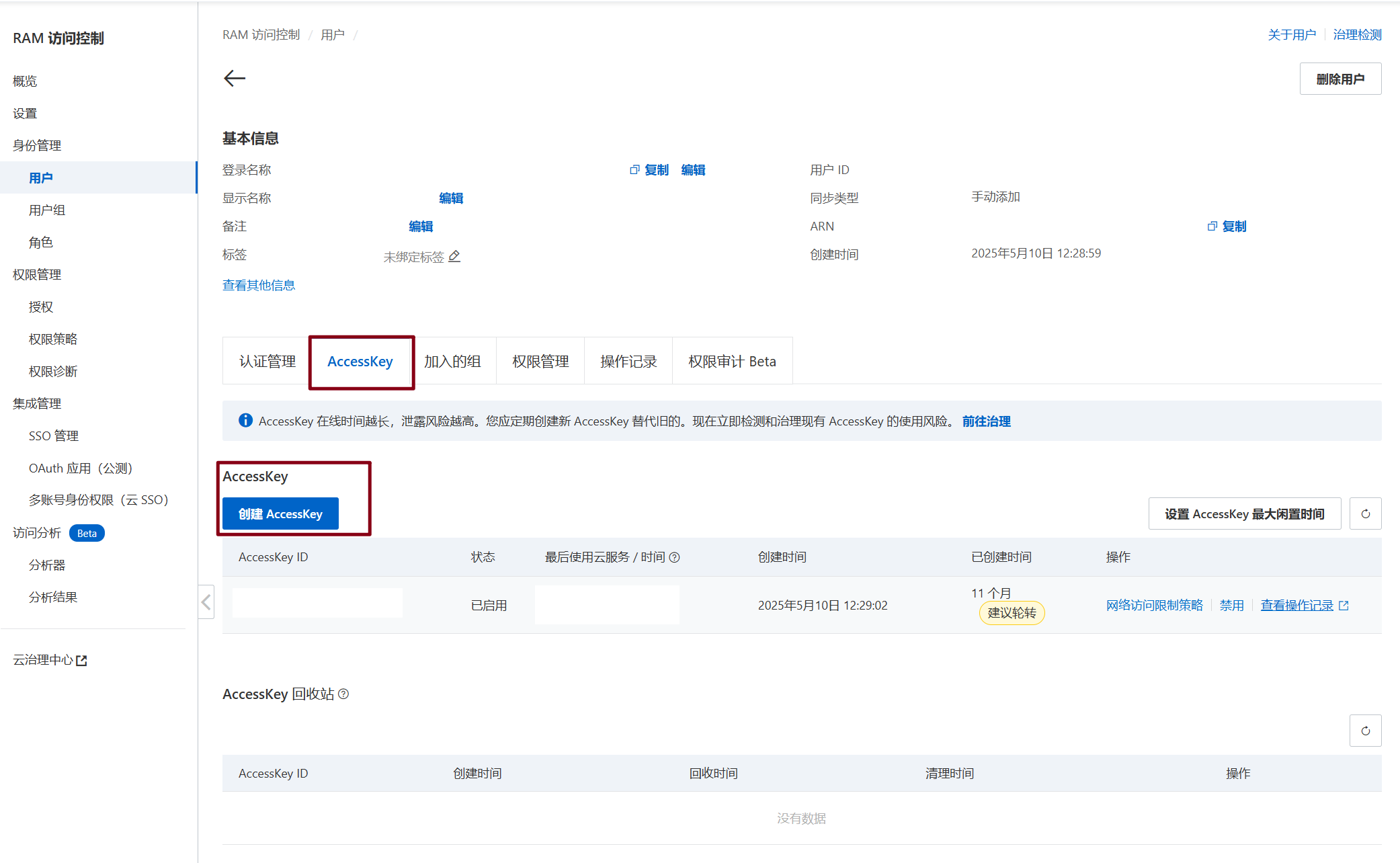Click help icon next to AccessKey 回收站
Viewport: 1400px width, 863px height.
pos(343,694)
